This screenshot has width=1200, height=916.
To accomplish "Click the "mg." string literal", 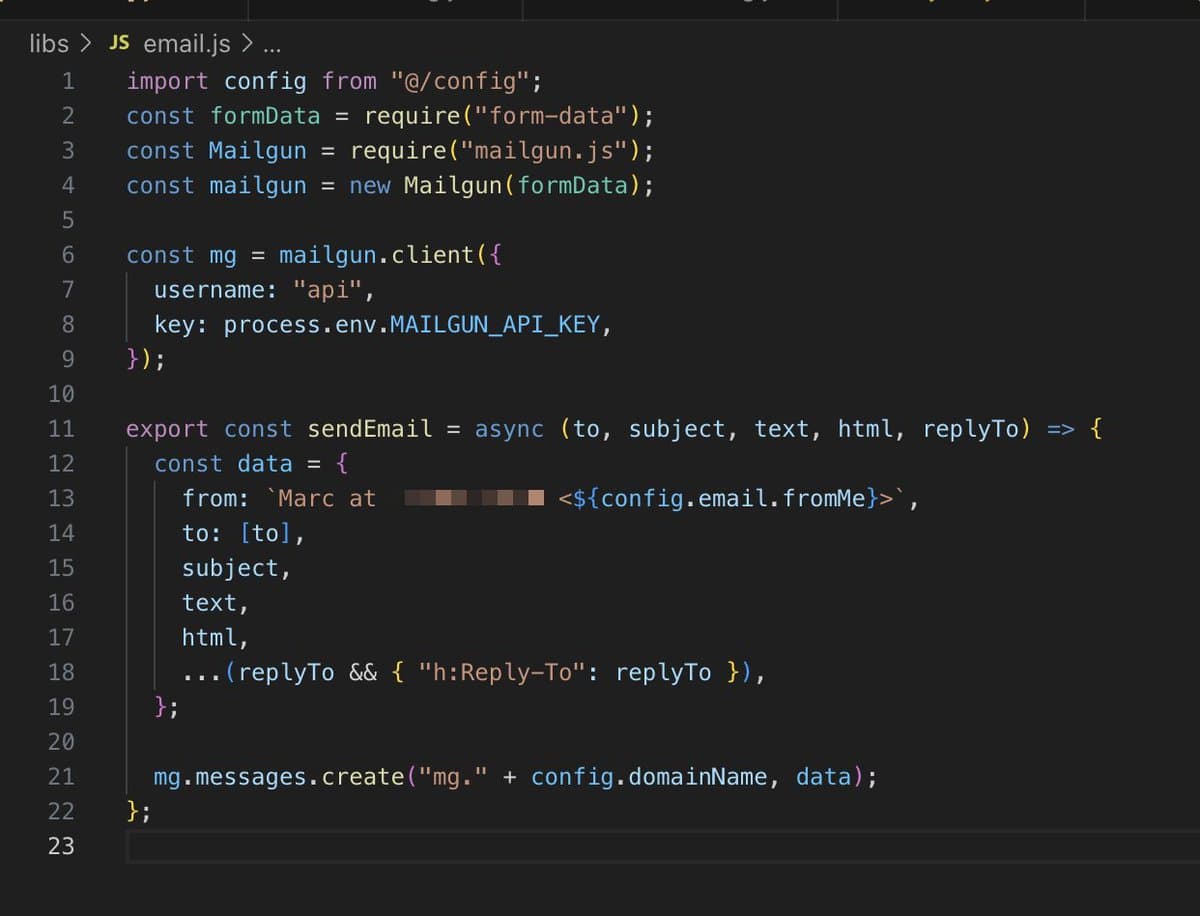I will [x=453, y=777].
